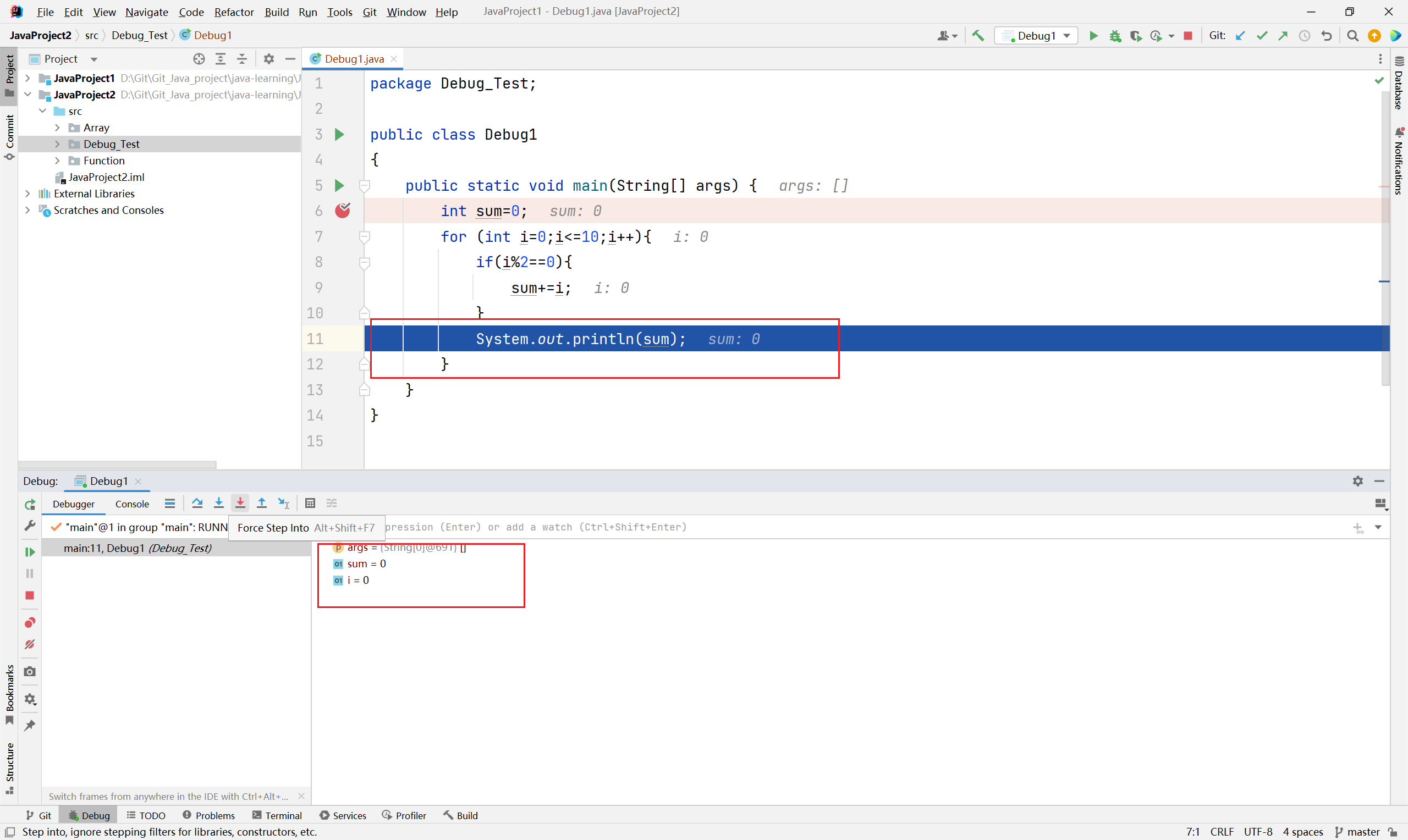The image size is (1408, 840).
Task: Click Expand All icon in Project panel
Action: [x=220, y=59]
